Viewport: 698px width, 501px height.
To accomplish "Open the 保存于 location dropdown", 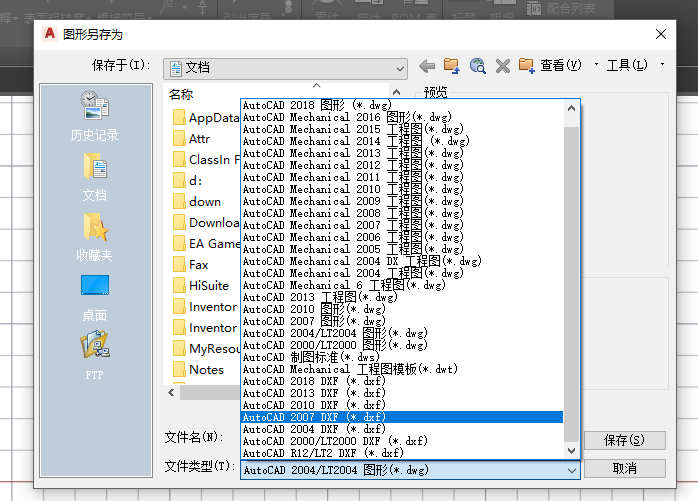I will pyautogui.click(x=285, y=69).
